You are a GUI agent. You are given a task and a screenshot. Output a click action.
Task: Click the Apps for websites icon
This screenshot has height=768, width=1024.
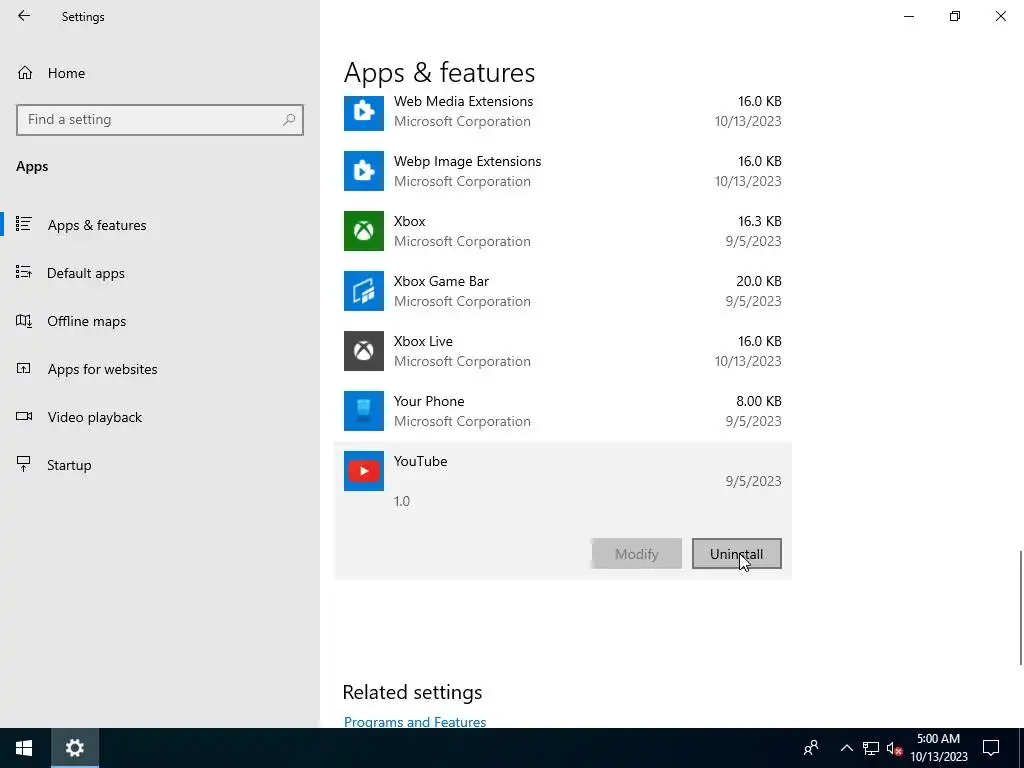[x=24, y=368]
